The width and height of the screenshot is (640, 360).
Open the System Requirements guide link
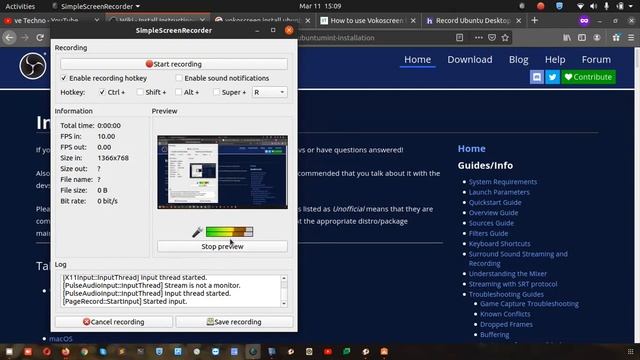tap(503, 182)
